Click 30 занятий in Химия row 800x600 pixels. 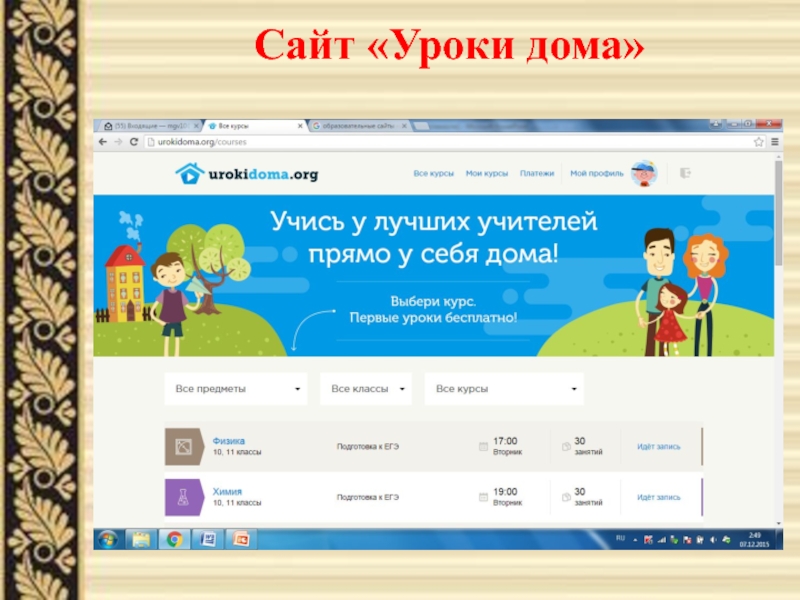coord(588,496)
